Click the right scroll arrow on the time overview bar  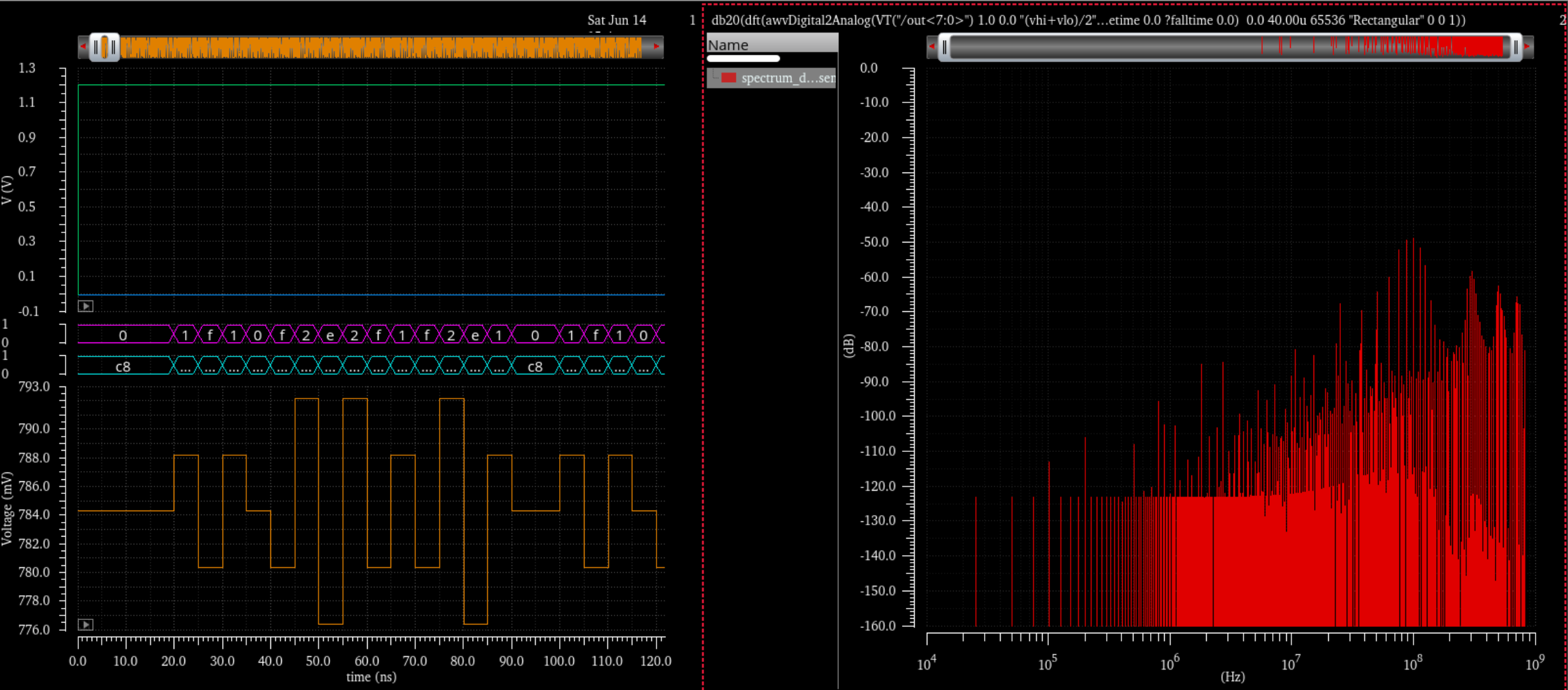pyautogui.click(x=657, y=46)
